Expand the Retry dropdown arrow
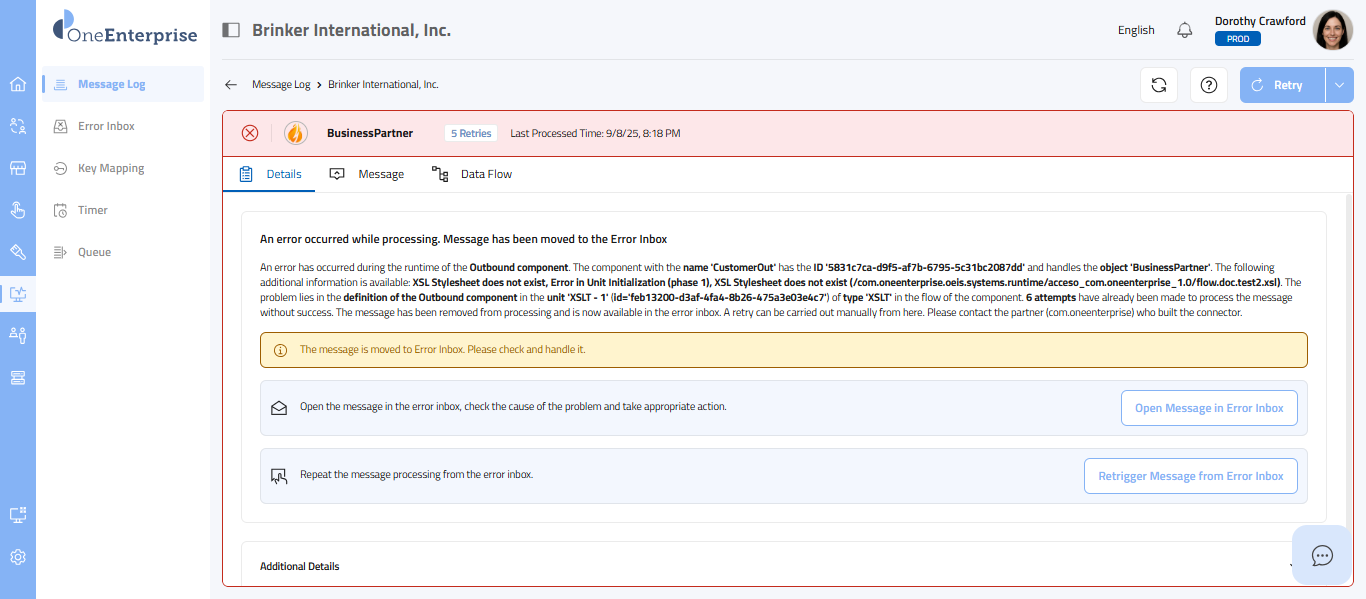Image resolution: width=1366 pixels, height=599 pixels. click(1340, 85)
